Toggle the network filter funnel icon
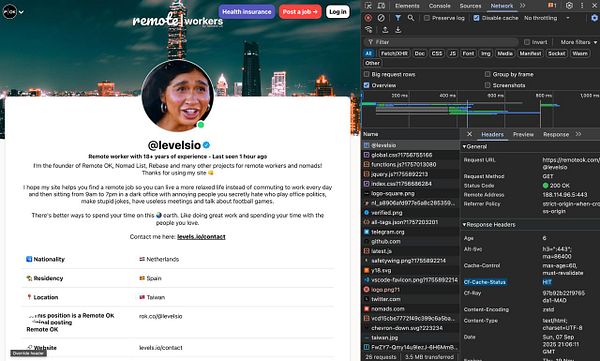 point(398,18)
